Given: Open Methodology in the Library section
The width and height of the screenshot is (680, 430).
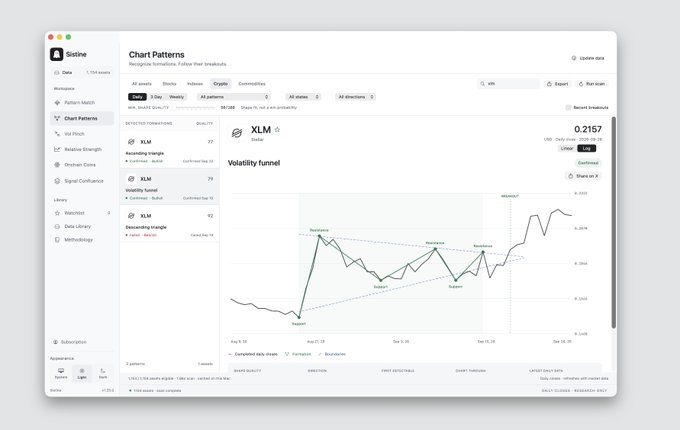Looking at the screenshot, I should coord(82,240).
